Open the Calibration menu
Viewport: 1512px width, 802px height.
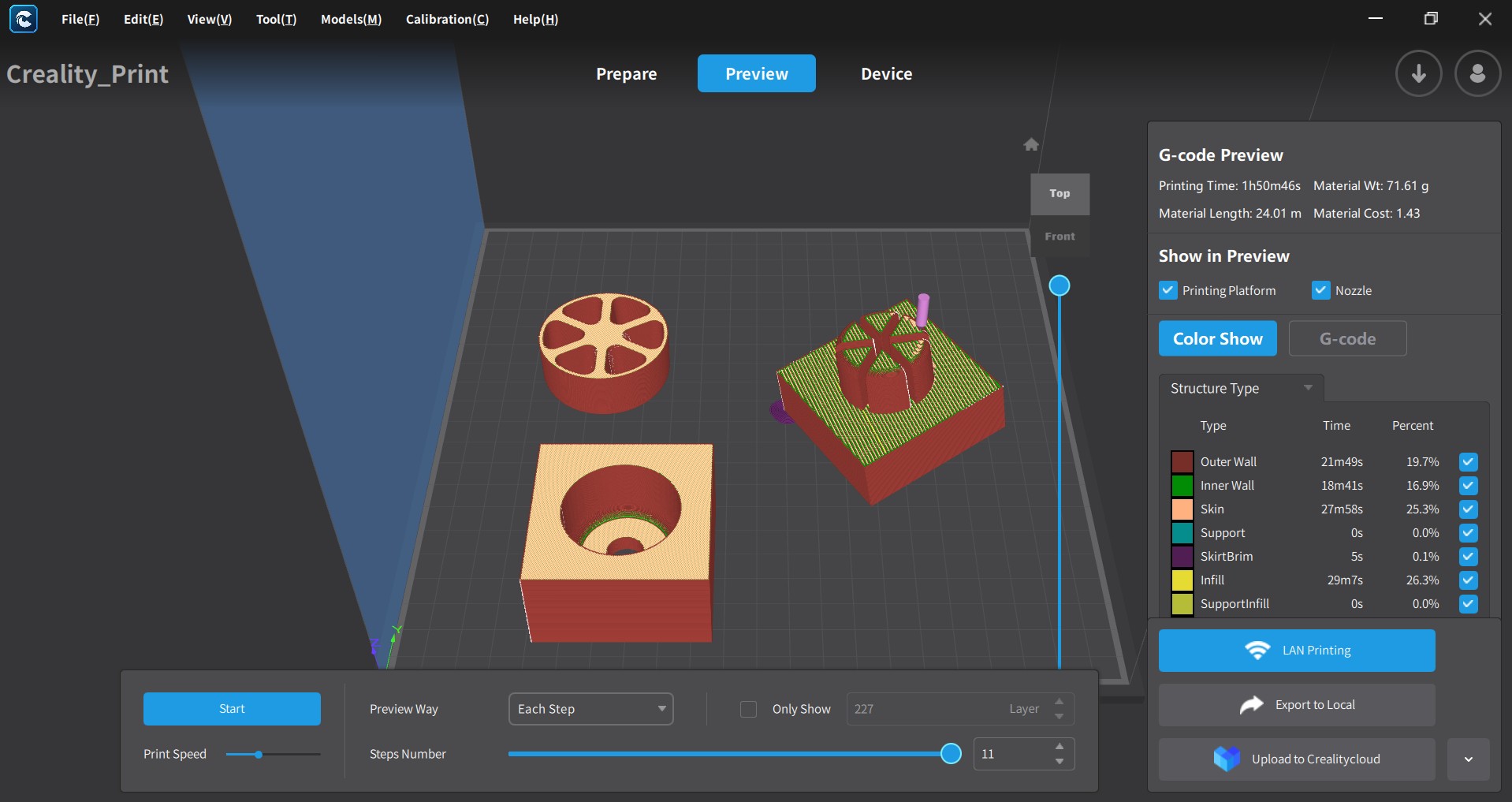tap(447, 19)
